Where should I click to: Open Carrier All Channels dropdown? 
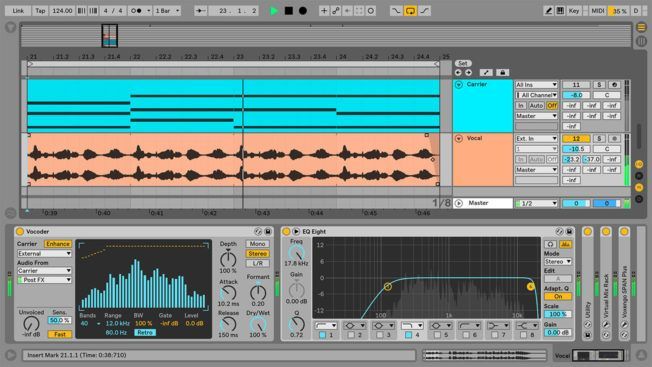(x=536, y=95)
